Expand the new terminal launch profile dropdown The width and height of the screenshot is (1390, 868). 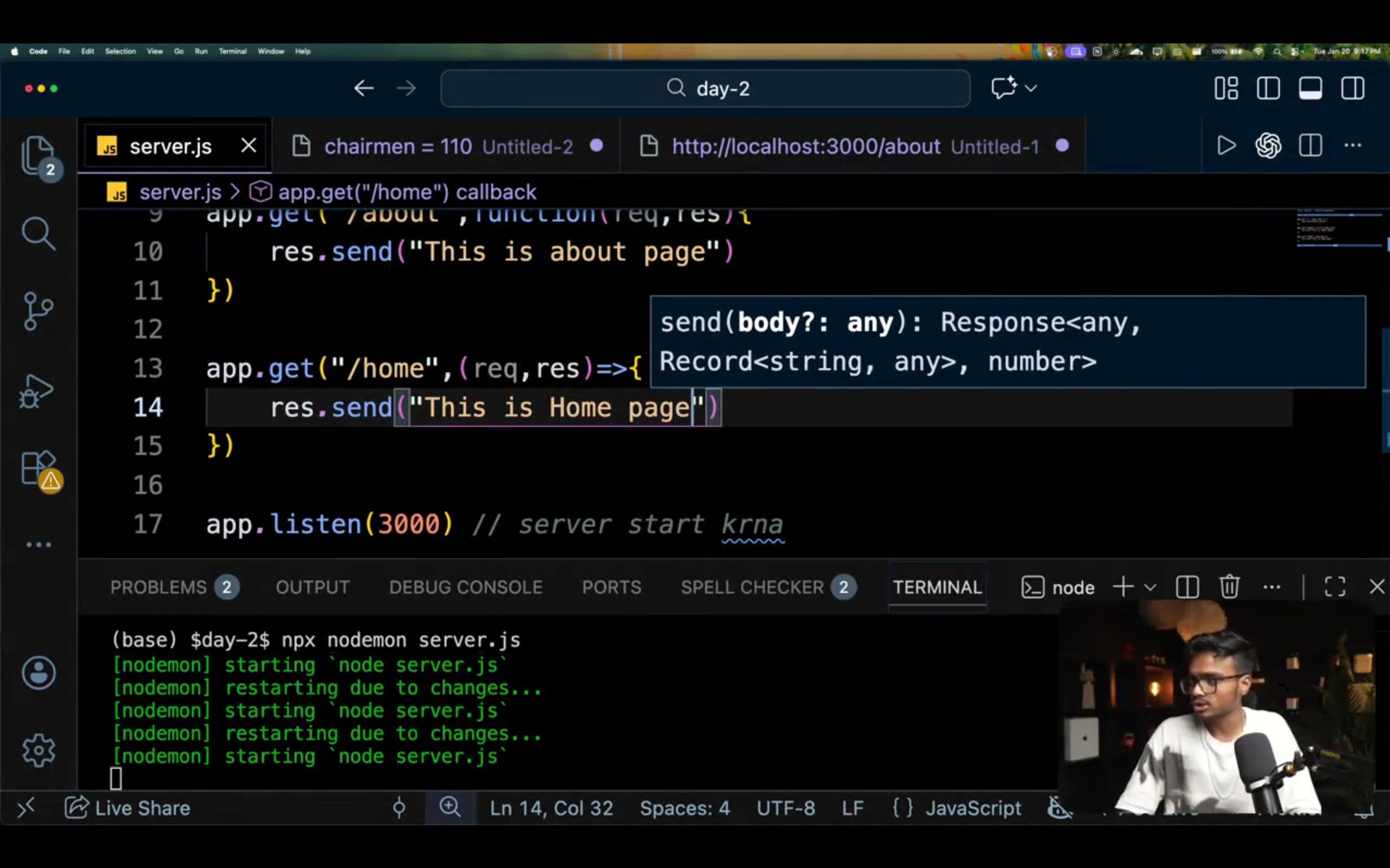pyautogui.click(x=1150, y=587)
